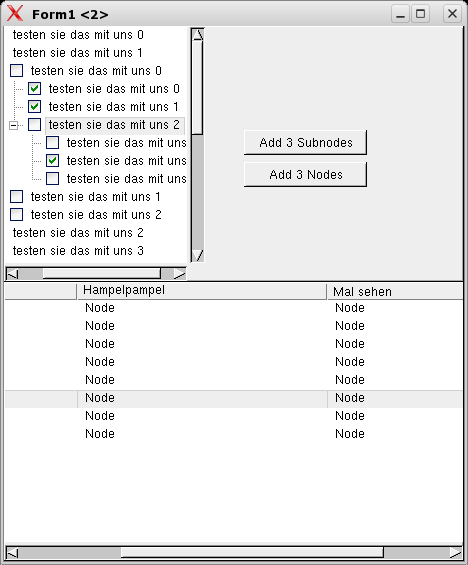This screenshot has width=468, height=565.
Task: Click the tree's vertical scrollbar up arrow
Action: [197, 35]
